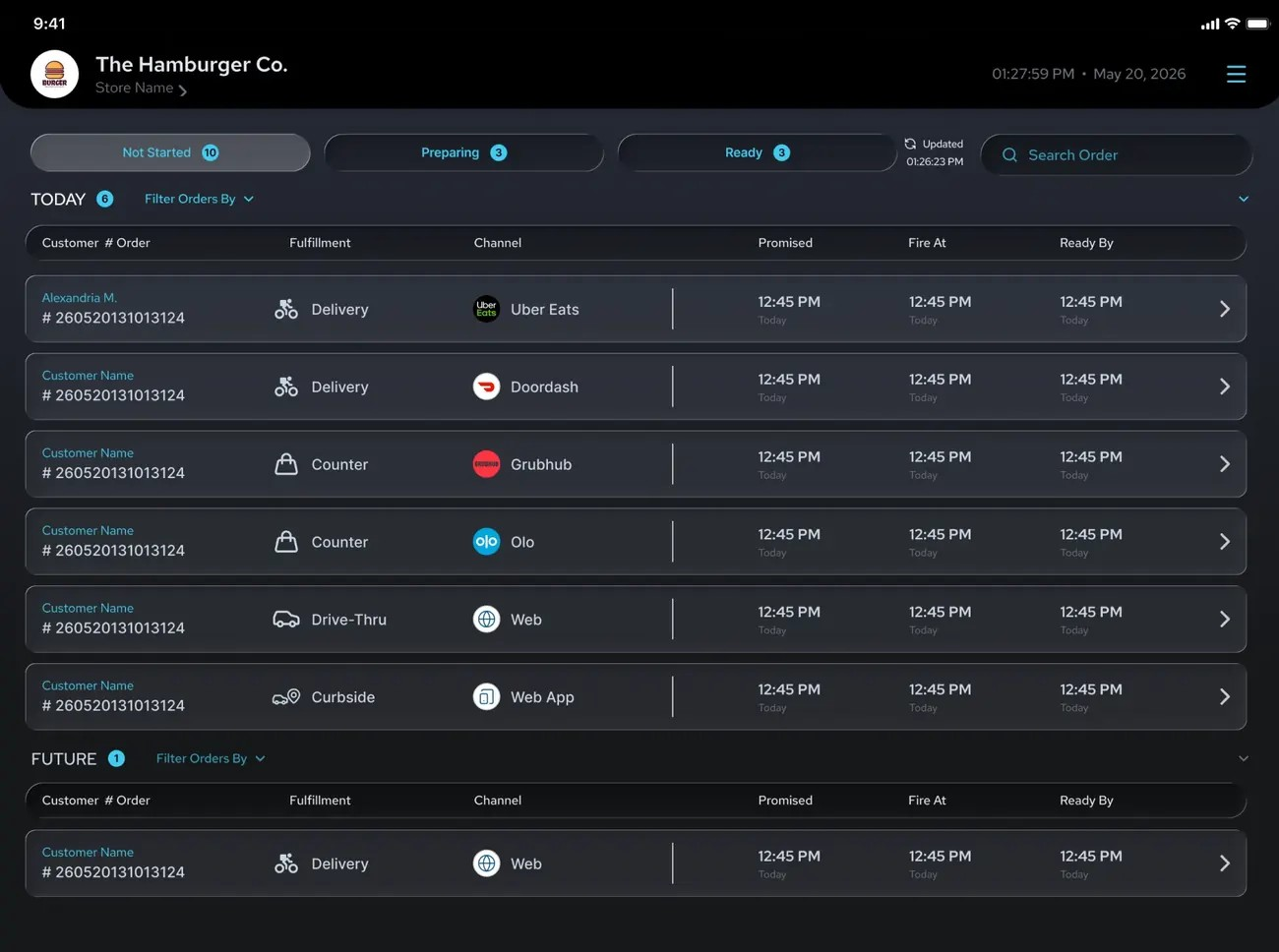Switch to the Ready tab
The height and width of the screenshot is (952, 1279).
tap(757, 152)
